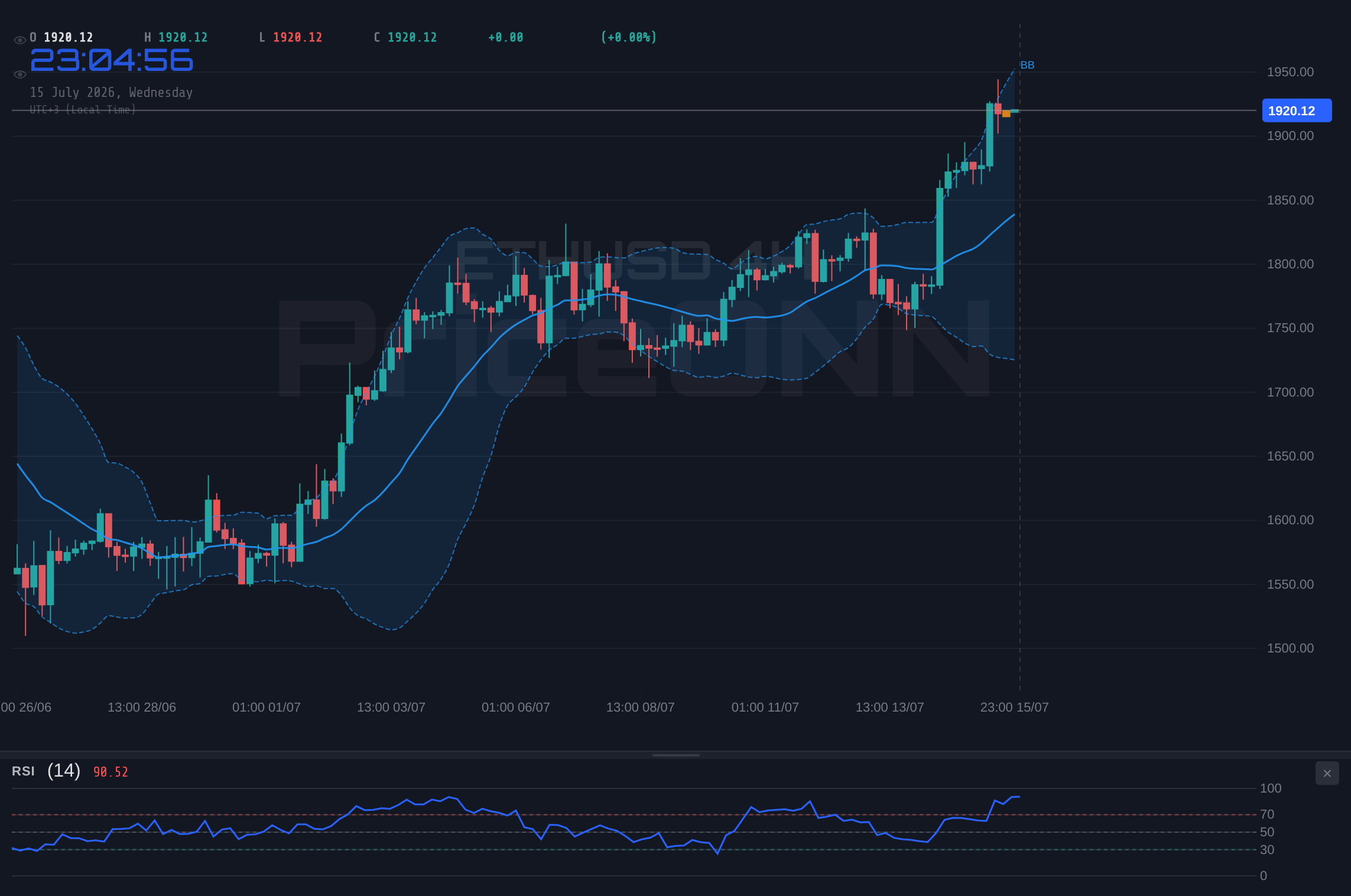Click the 1650.00 price axis label
This screenshot has width=1351, height=896.
[1290, 456]
